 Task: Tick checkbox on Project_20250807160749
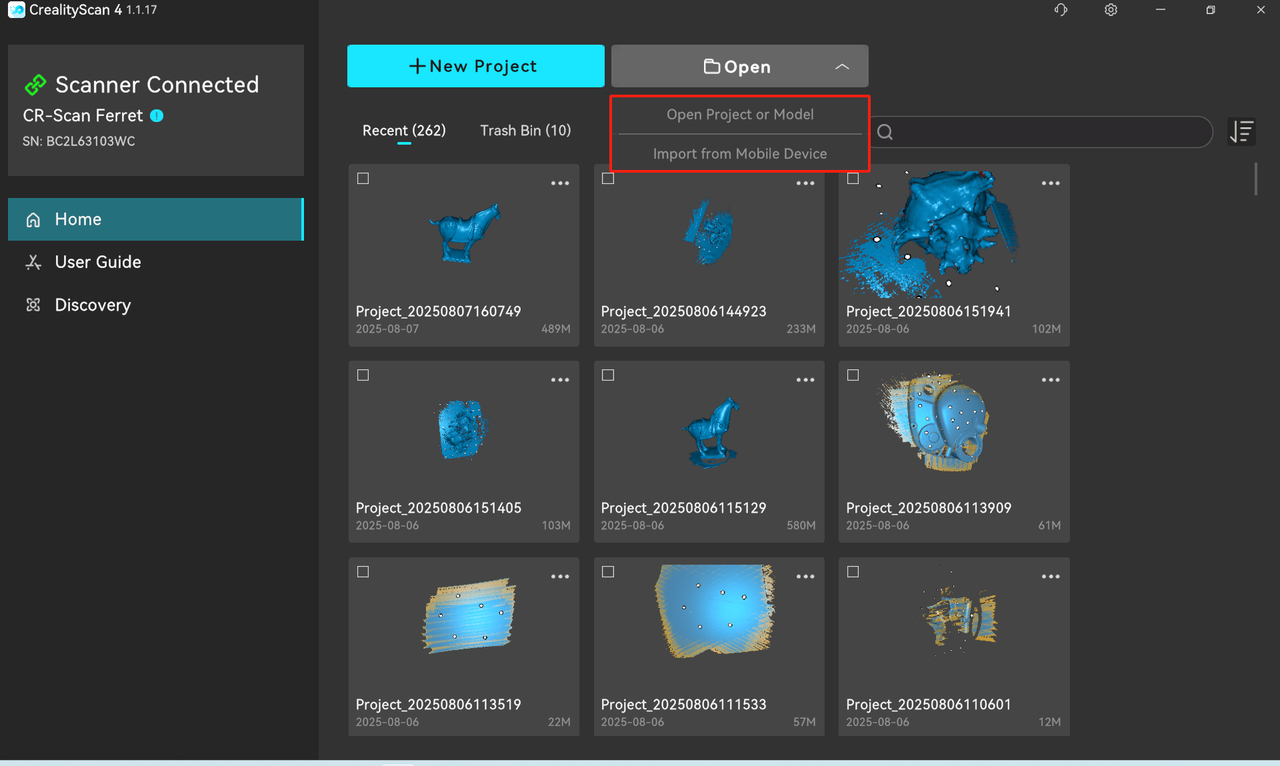click(363, 179)
